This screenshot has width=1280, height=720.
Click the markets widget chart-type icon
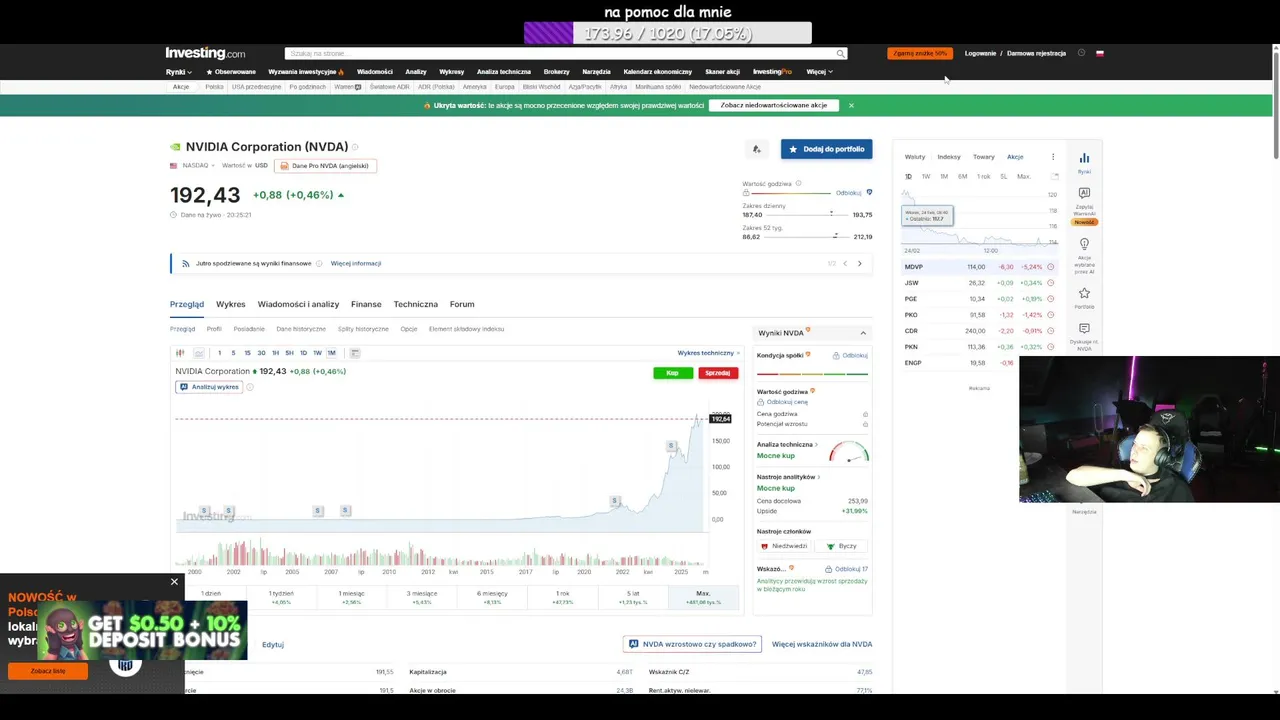tap(1054, 177)
